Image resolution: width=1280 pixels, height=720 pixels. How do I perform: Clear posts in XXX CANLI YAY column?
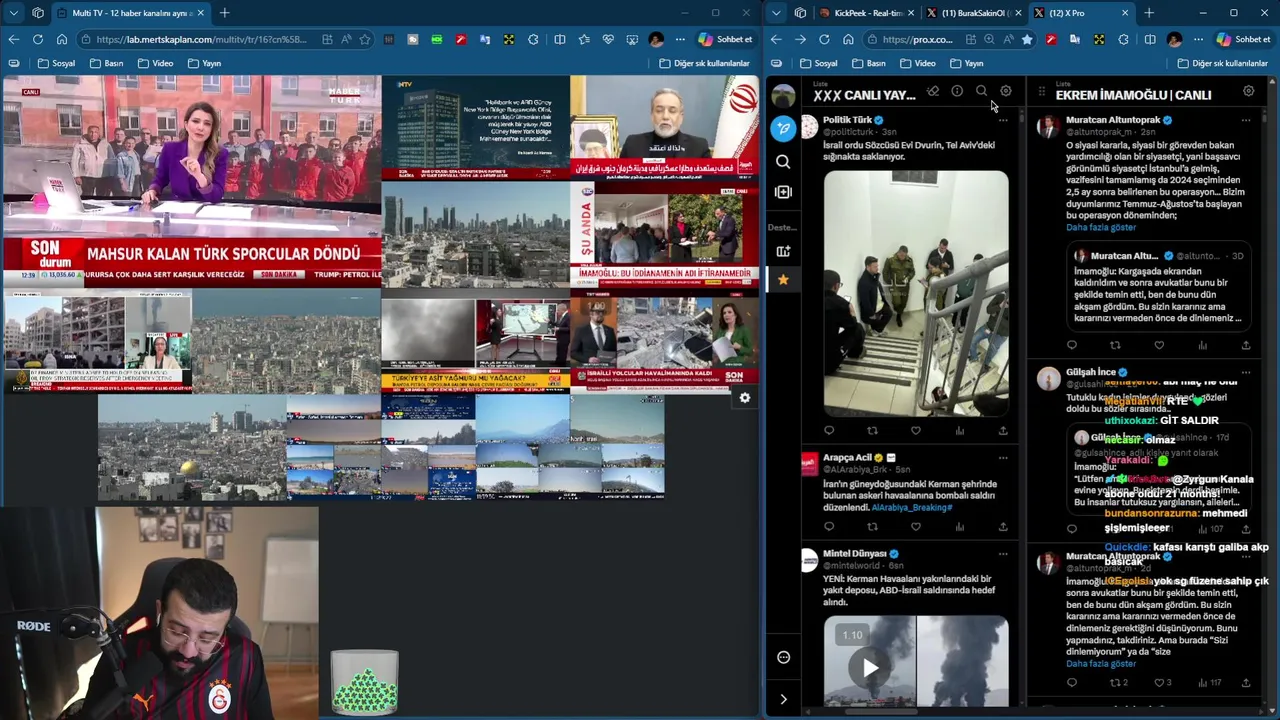tap(933, 91)
